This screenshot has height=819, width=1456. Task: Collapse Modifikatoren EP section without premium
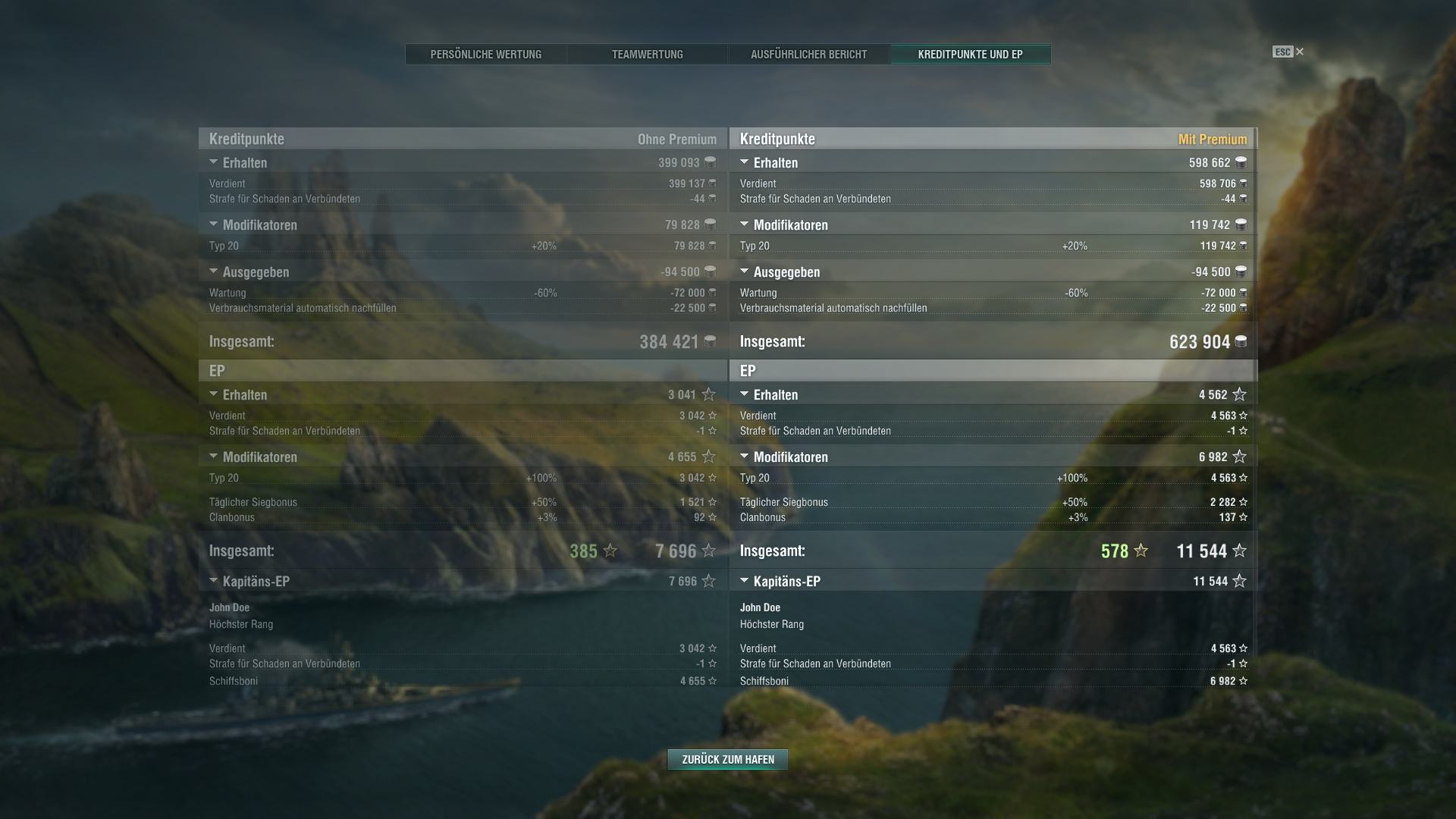[x=213, y=457]
